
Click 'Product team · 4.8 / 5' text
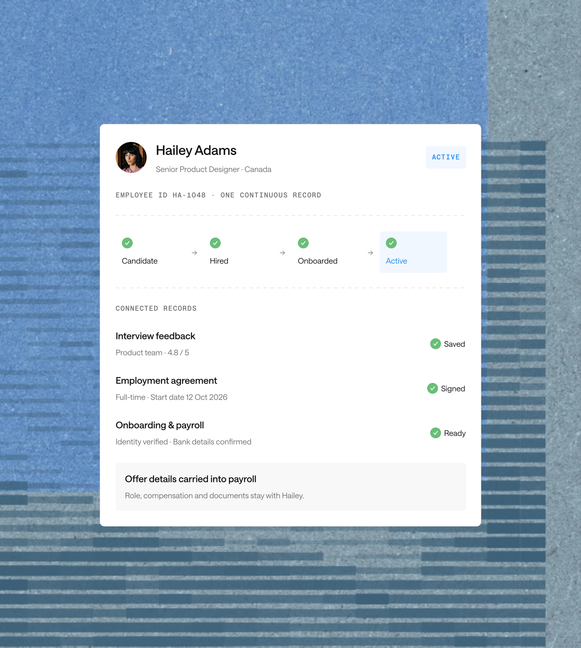[152, 353]
